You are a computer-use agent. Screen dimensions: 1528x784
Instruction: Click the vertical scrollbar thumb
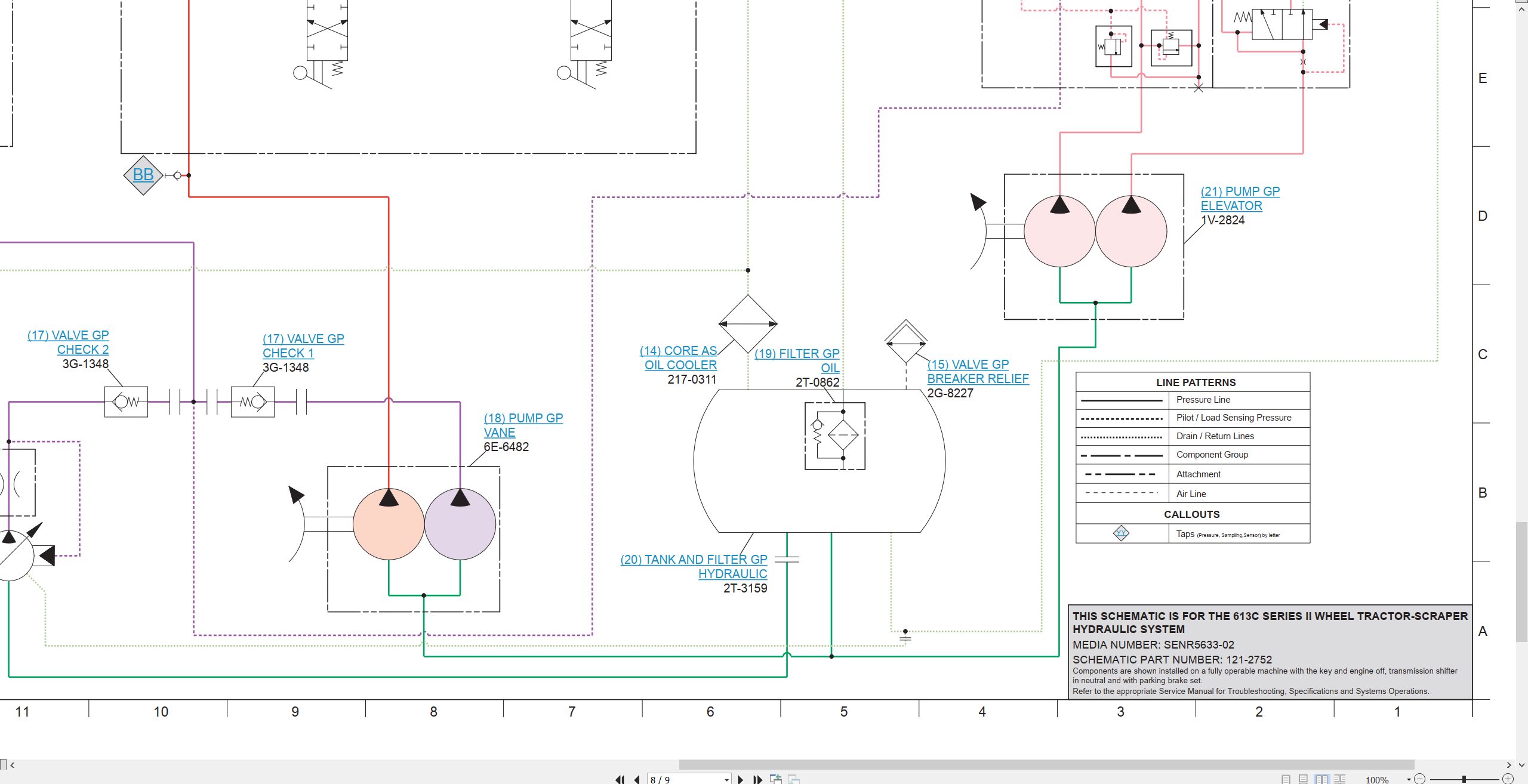click(x=1523, y=582)
